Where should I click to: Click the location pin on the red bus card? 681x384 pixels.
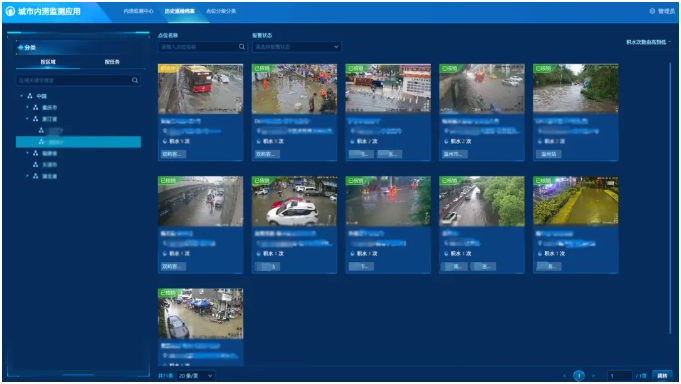click(165, 131)
